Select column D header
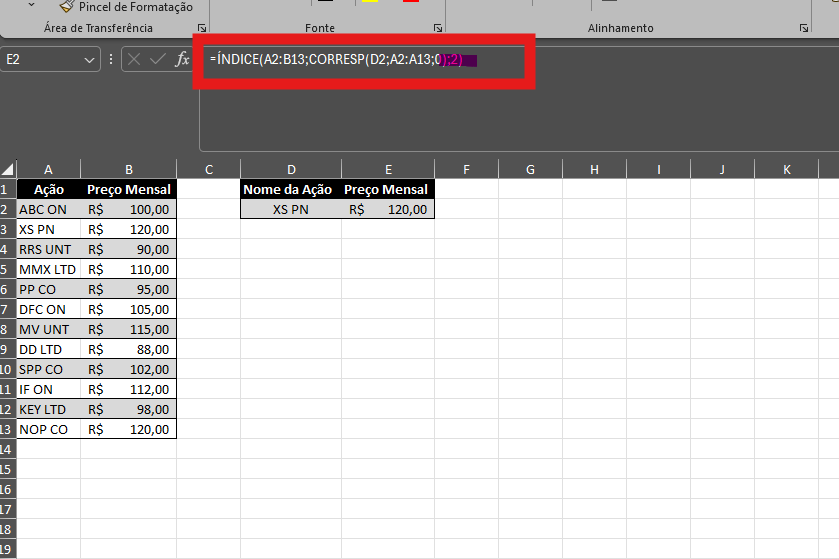This screenshot has height=559, width=839. coord(291,170)
